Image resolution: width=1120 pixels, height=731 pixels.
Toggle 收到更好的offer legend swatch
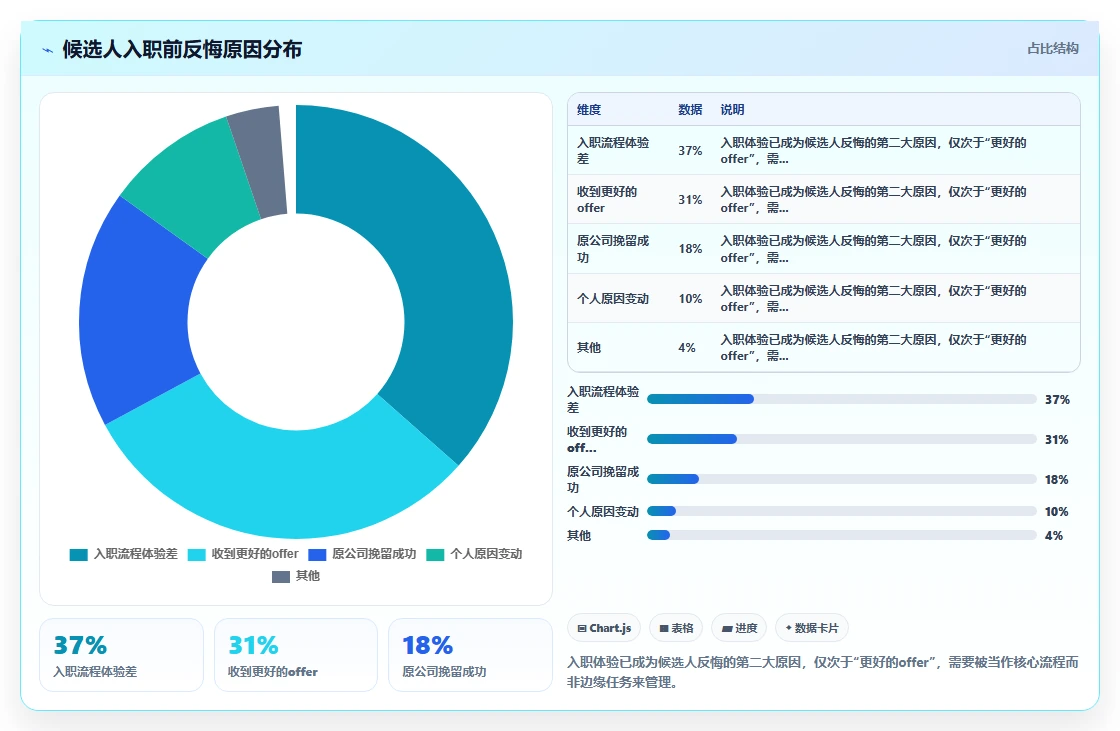tap(196, 555)
